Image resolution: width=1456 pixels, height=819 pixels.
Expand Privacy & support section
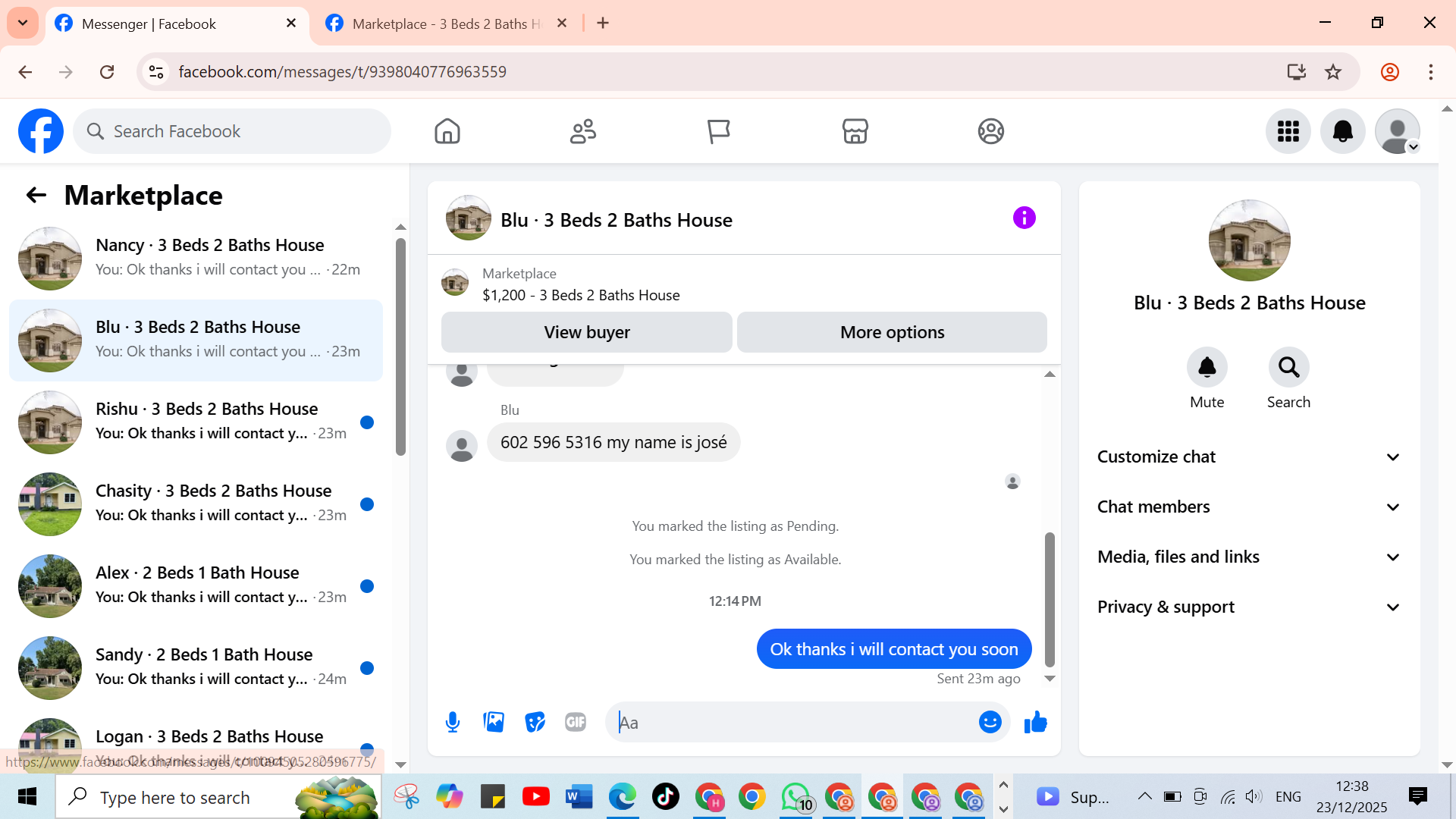pyautogui.click(x=1248, y=607)
